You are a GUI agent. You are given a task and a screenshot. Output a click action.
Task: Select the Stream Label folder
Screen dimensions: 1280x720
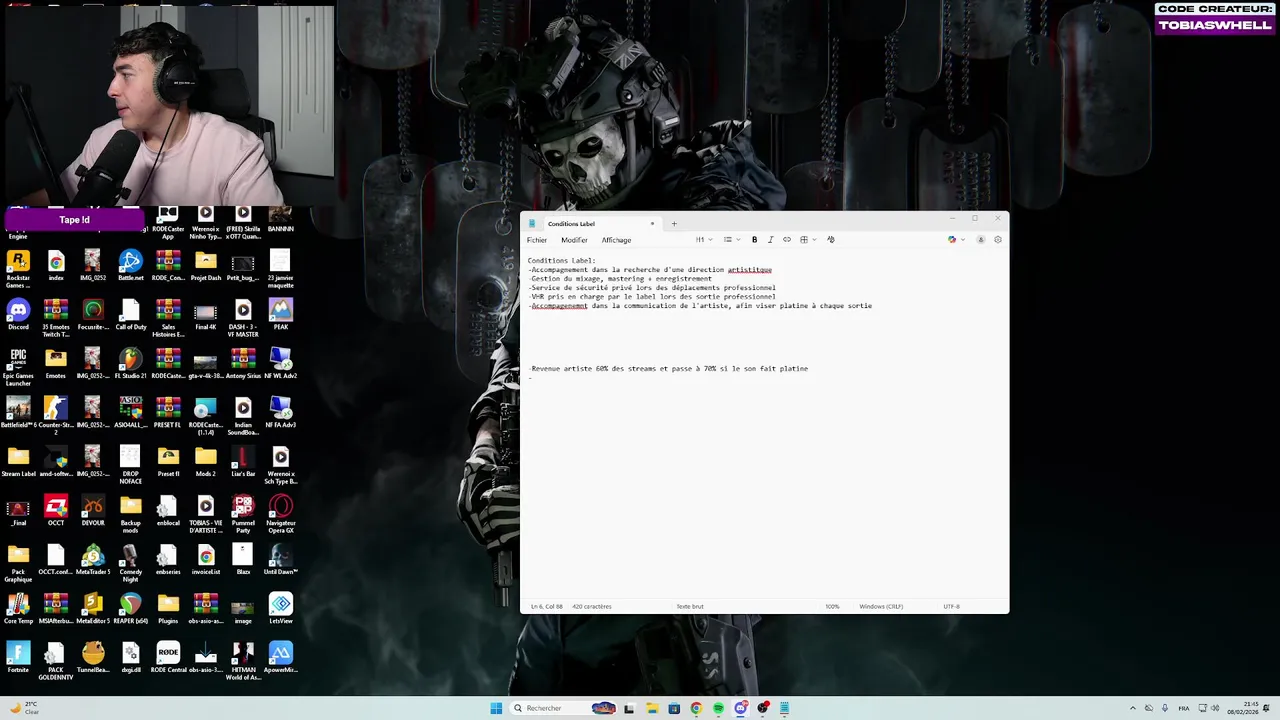coord(18,462)
